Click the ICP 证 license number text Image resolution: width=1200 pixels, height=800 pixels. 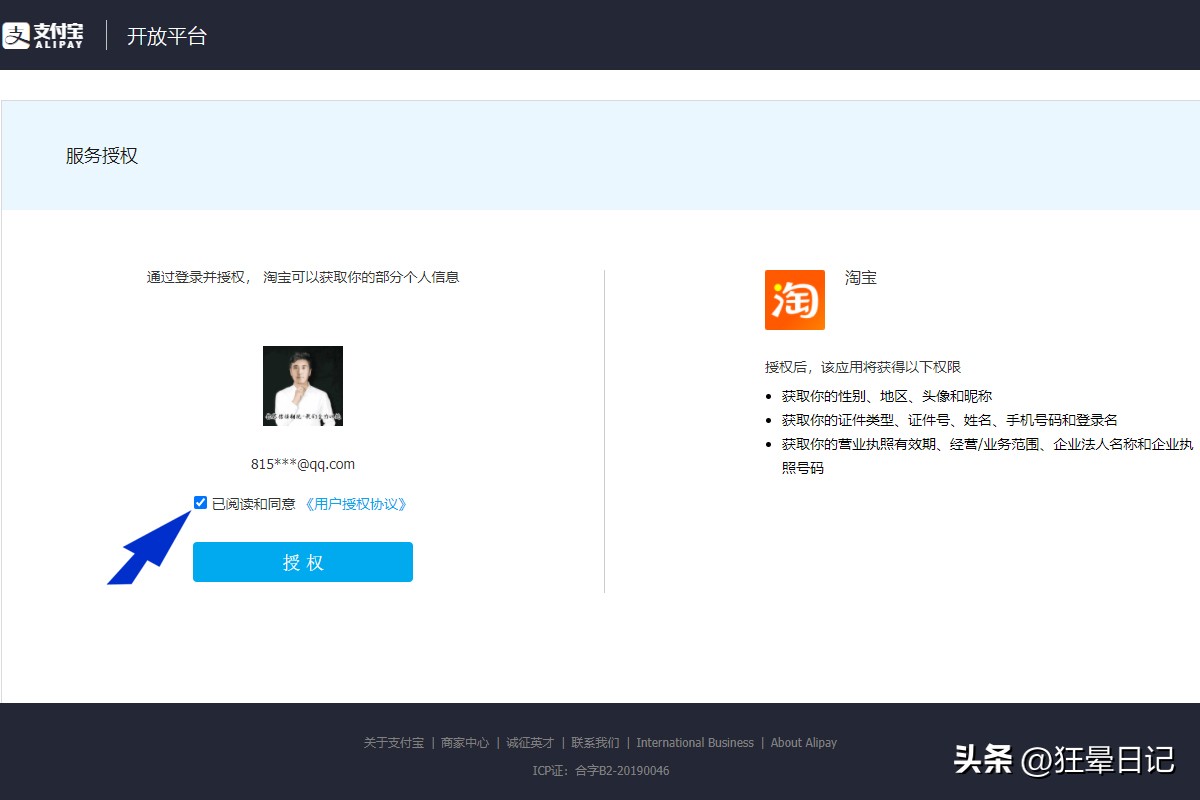pyautogui.click(x=600, y=771)
